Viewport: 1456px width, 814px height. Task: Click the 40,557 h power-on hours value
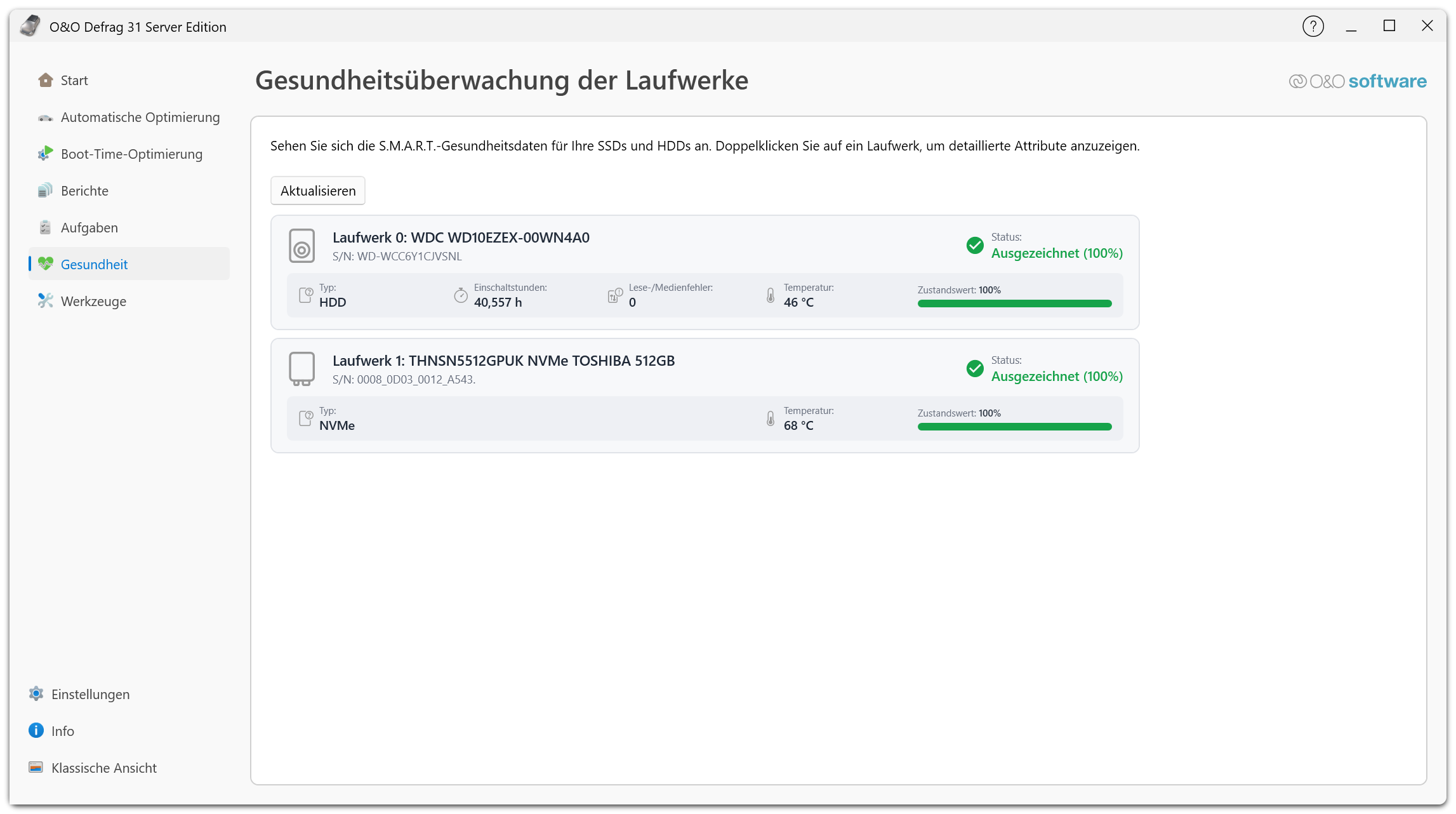point(498,302)
